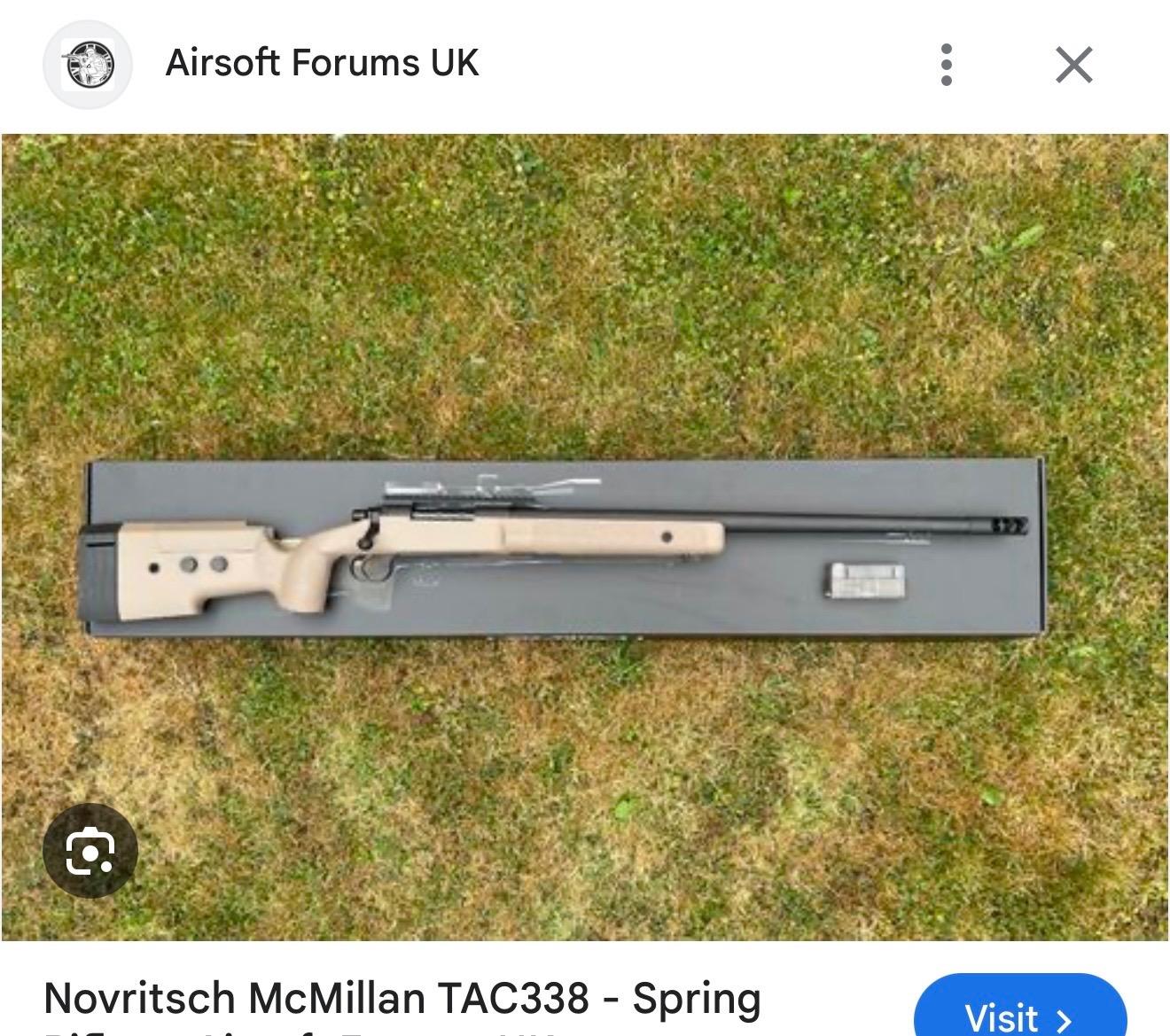Tap the grey rifle box in the photo
The width and height of the screenshot is (1170, 1036).
tap(565, 547)
